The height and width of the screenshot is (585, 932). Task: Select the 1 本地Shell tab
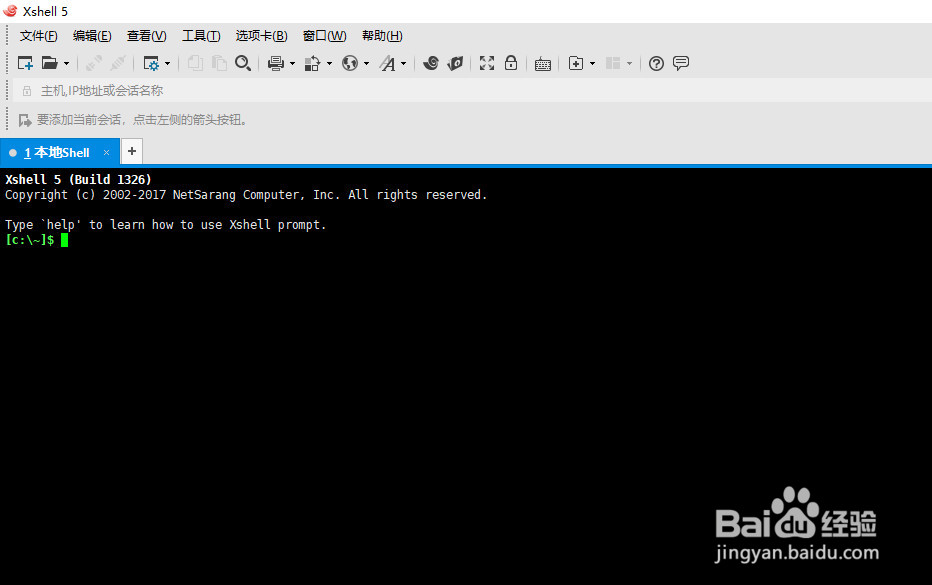pos(59,152)
